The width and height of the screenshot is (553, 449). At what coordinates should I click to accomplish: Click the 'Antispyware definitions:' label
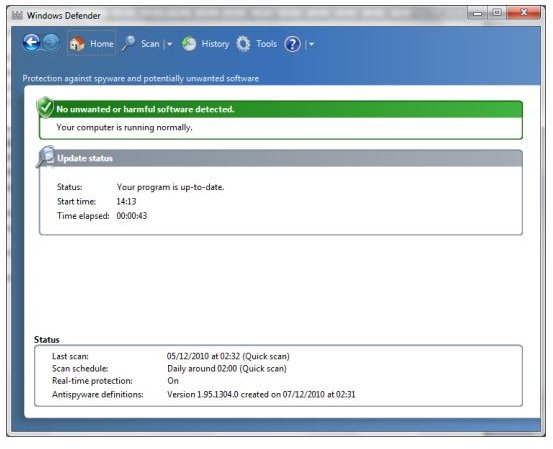98,394
